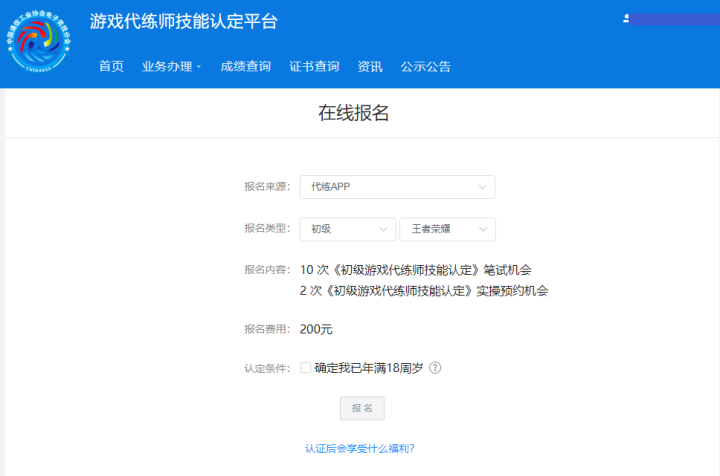The height and width of the screenshot is (476, 720).
Task: Click the user profile icon in header
Action: (626, 19)
